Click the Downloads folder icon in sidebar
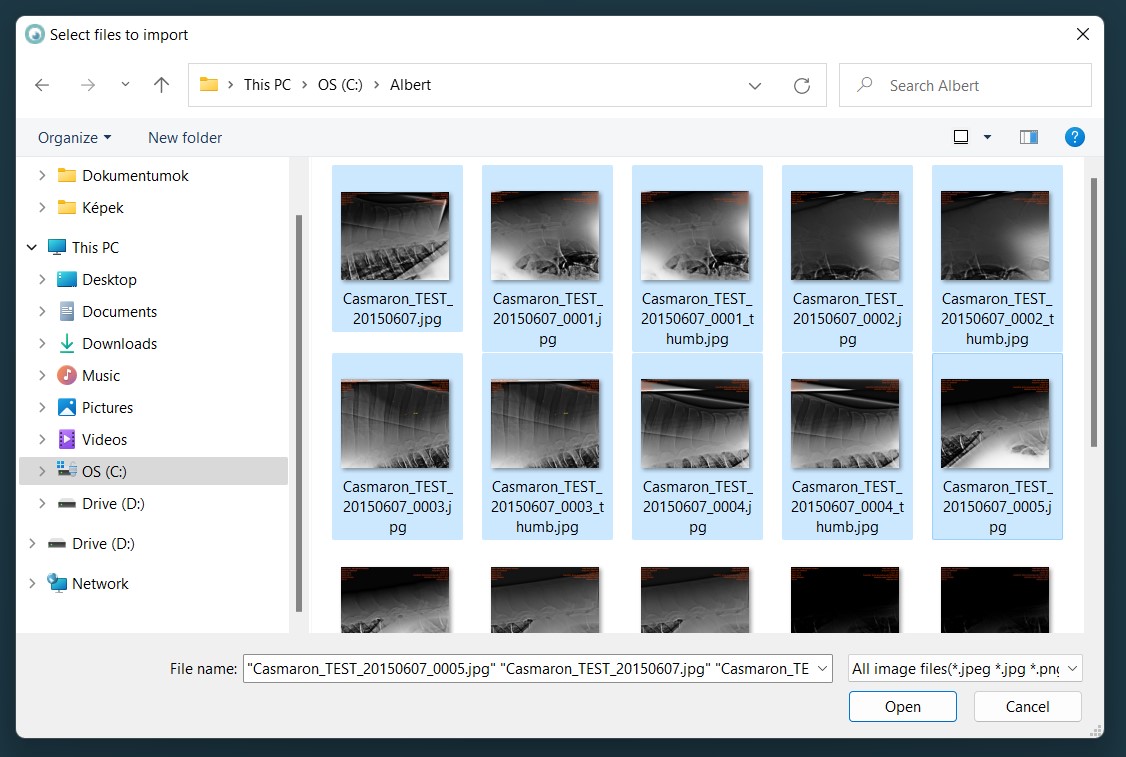Image resolution: width=1126 pixels, height=757 pixels. 67,344
